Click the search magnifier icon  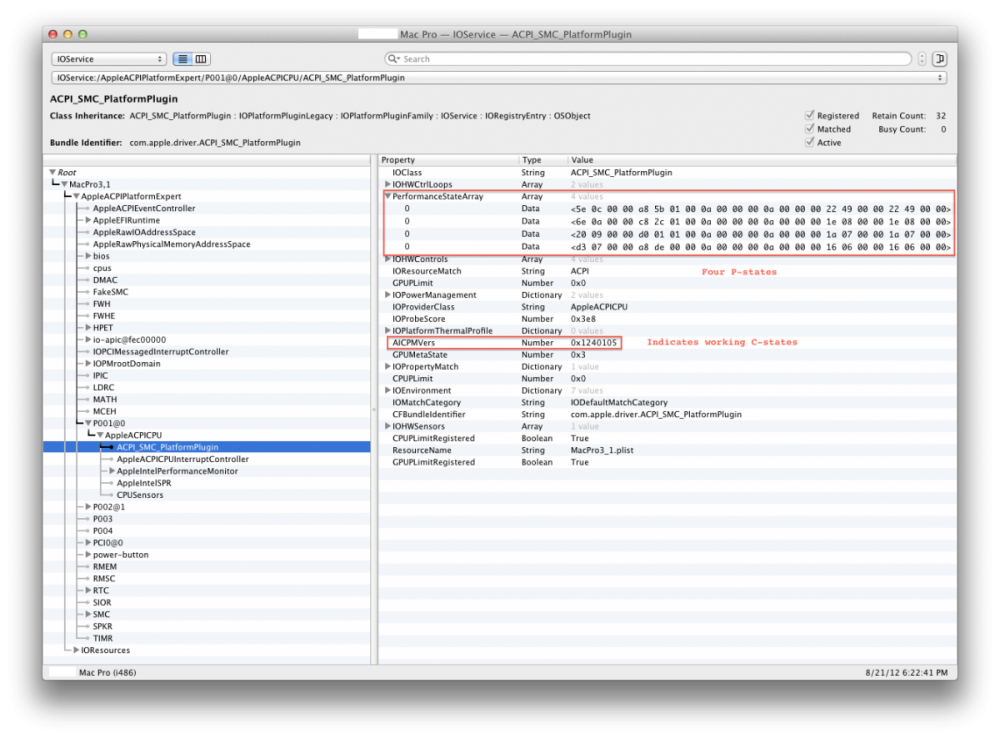[393, 59]
